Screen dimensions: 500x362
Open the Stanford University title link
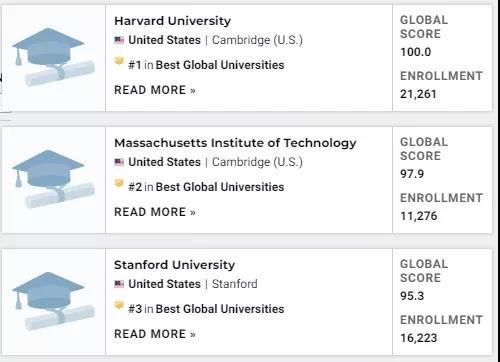(174, 265)
